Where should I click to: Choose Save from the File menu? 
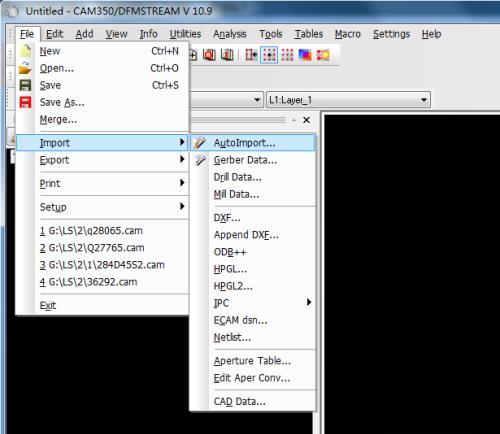click(102, 85)
